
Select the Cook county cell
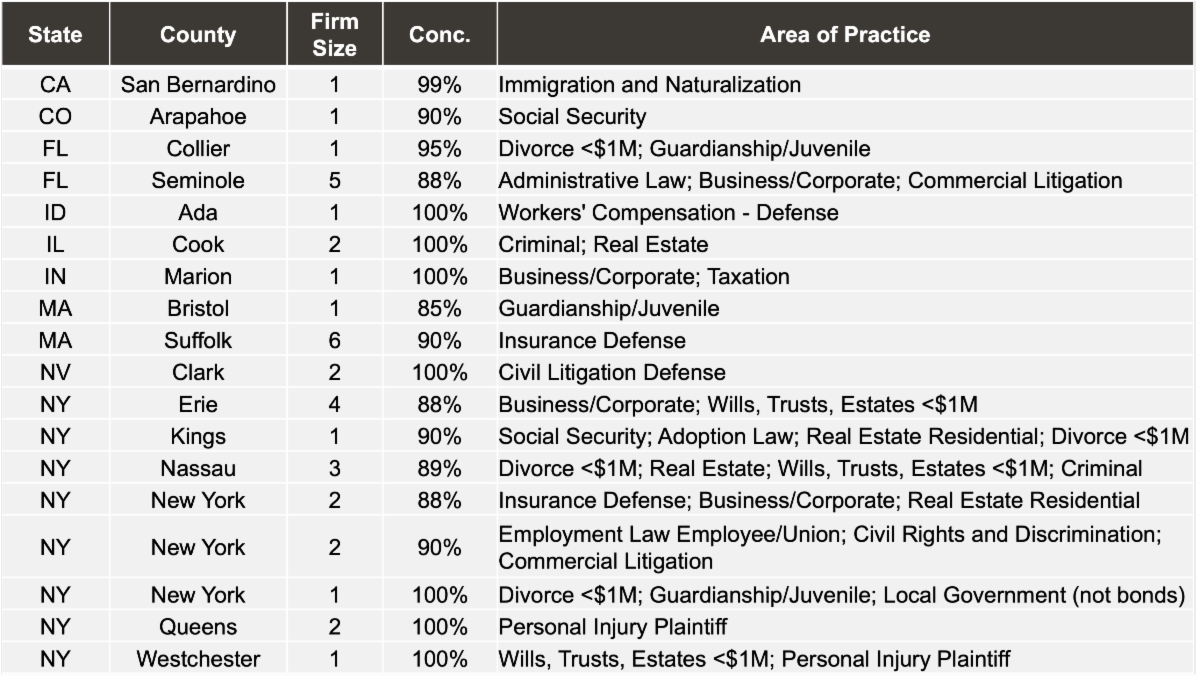coord(198,245)
